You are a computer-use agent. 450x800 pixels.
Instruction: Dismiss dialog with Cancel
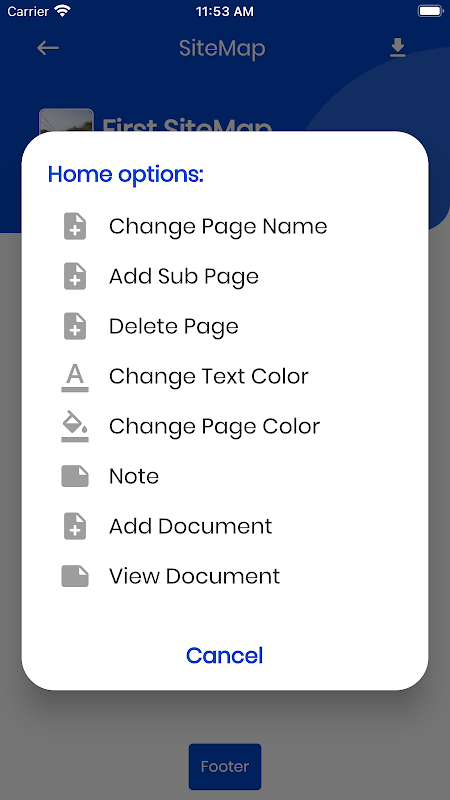coord(224,656)
